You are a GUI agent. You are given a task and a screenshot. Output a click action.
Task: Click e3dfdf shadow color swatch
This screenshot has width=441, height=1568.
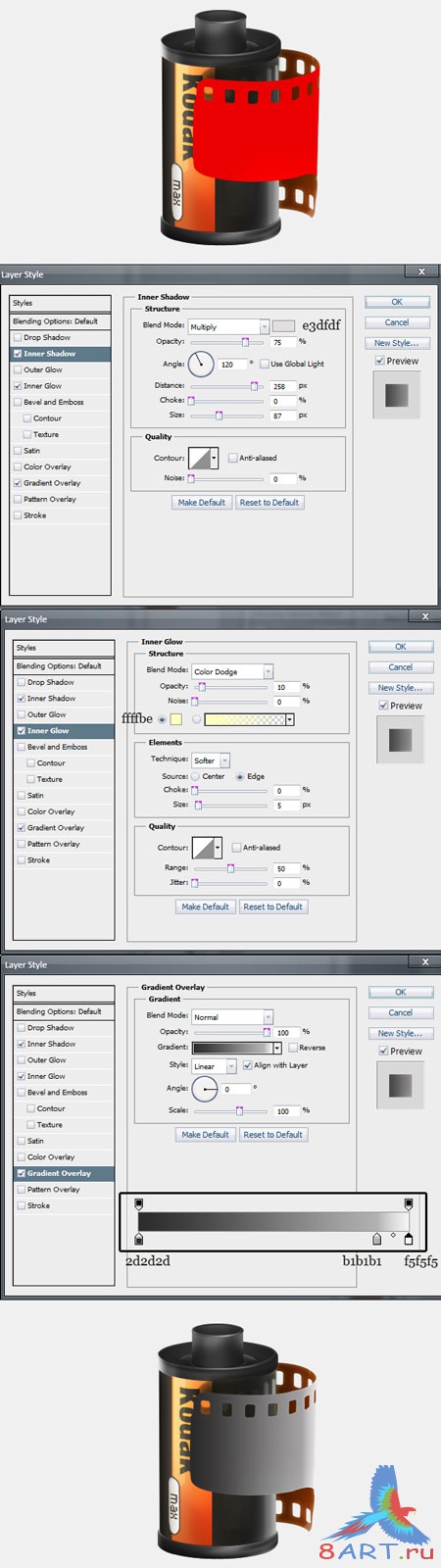pyautogui.click(x=283, y=326)
